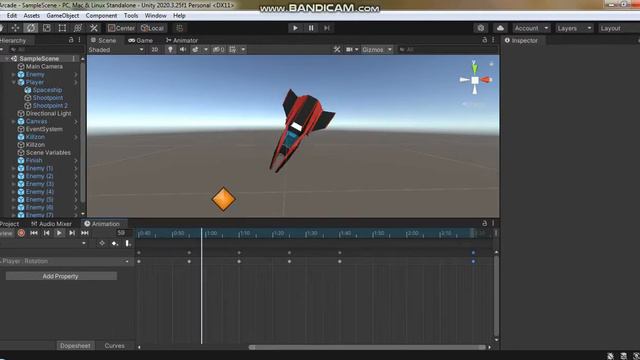Screen dimensions: 640x360
Task: Open the Gizmos dropdown
Action: coord(377,49)
